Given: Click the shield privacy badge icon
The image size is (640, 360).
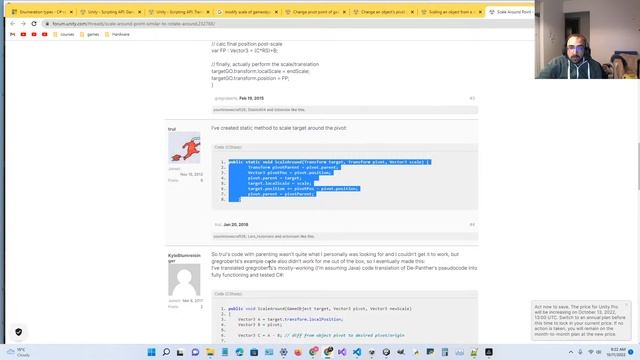Looking at the screenshot, I should (18, 332).
